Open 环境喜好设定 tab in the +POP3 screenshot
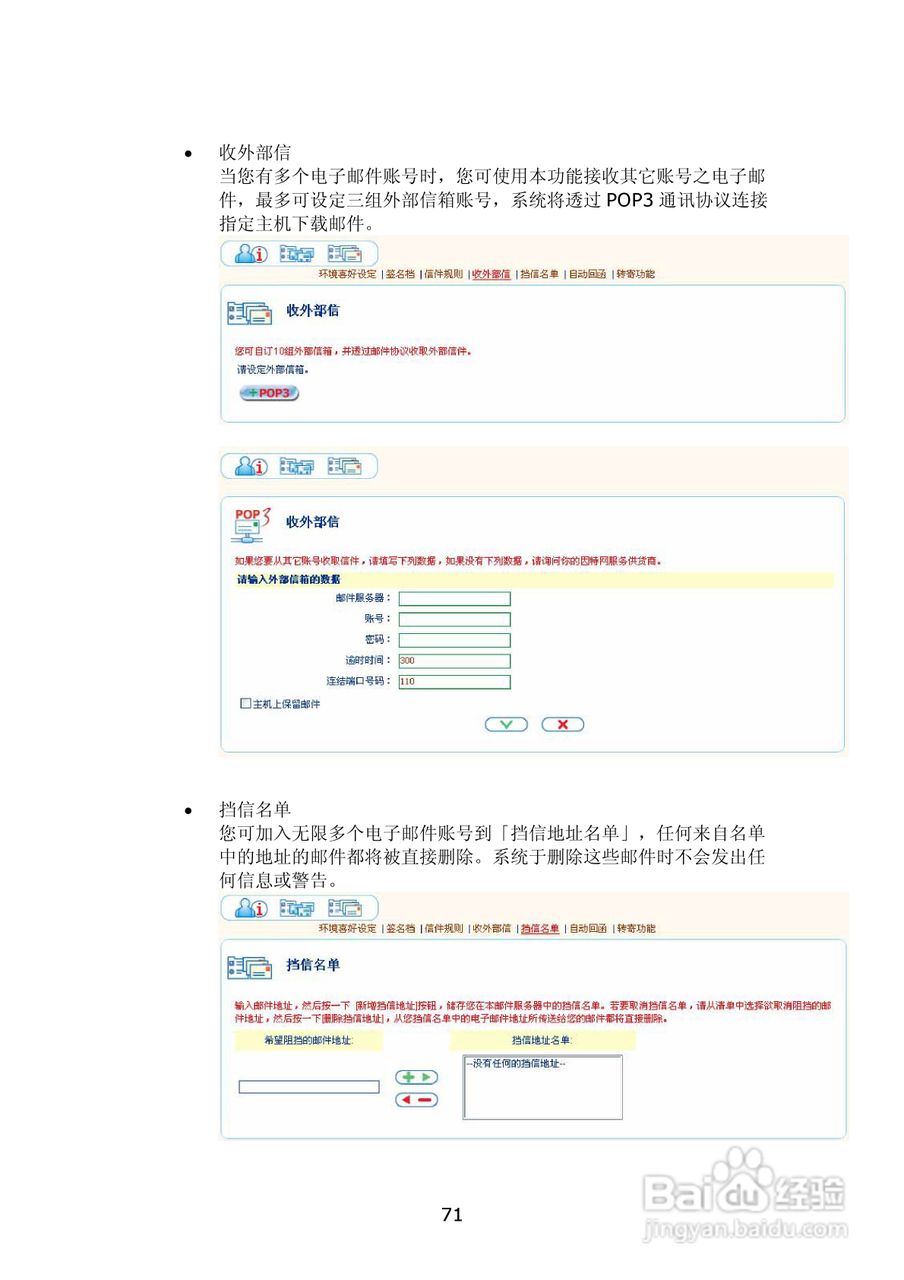The height and width of the screenshot is (1280, 904). point(347,274)
